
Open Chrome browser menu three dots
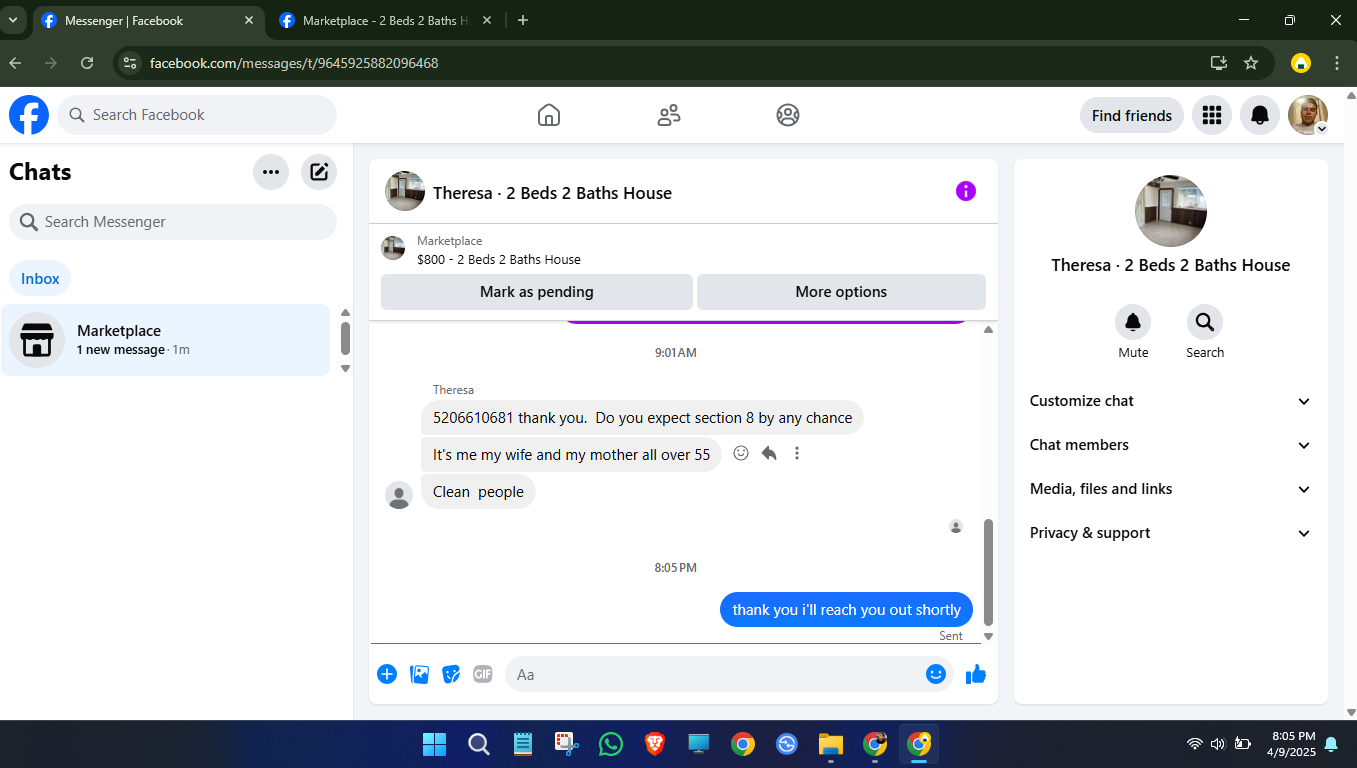pos(1337,63)
